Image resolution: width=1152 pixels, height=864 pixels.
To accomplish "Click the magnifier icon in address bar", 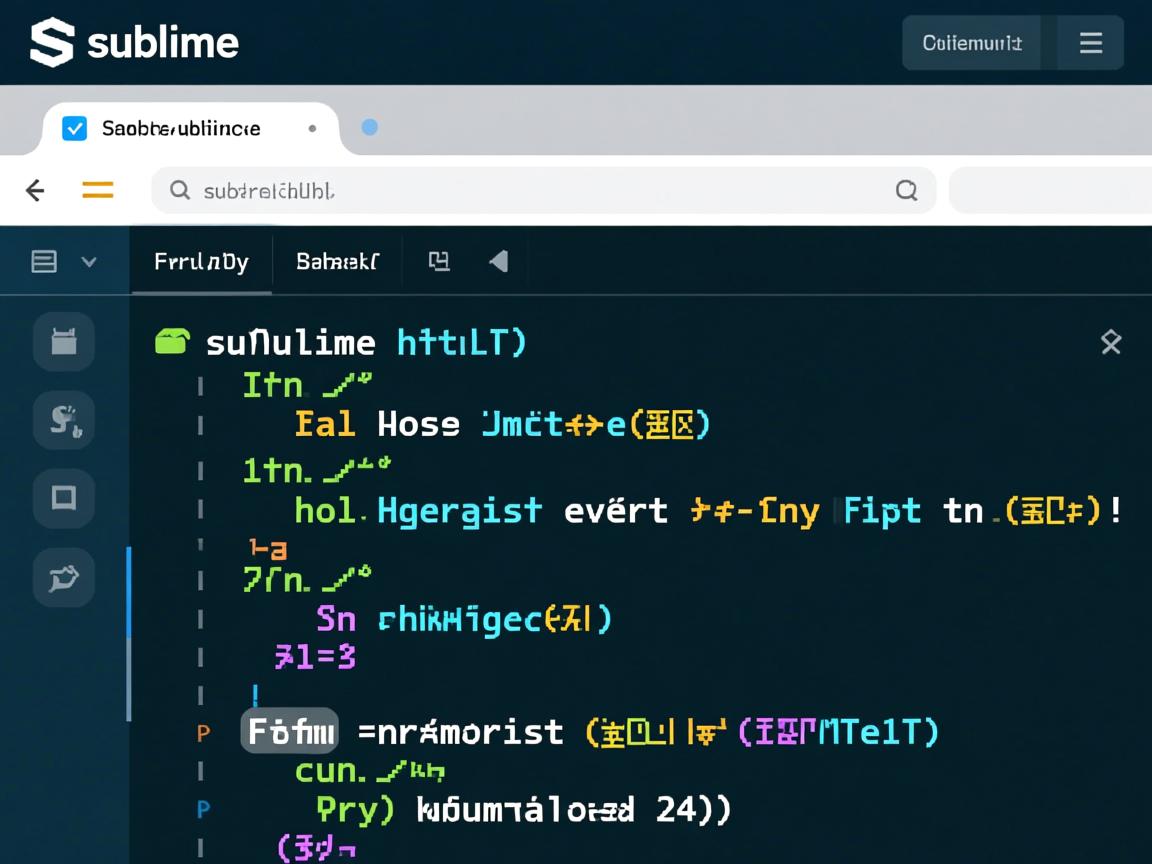I will click(x=180, y=190).
